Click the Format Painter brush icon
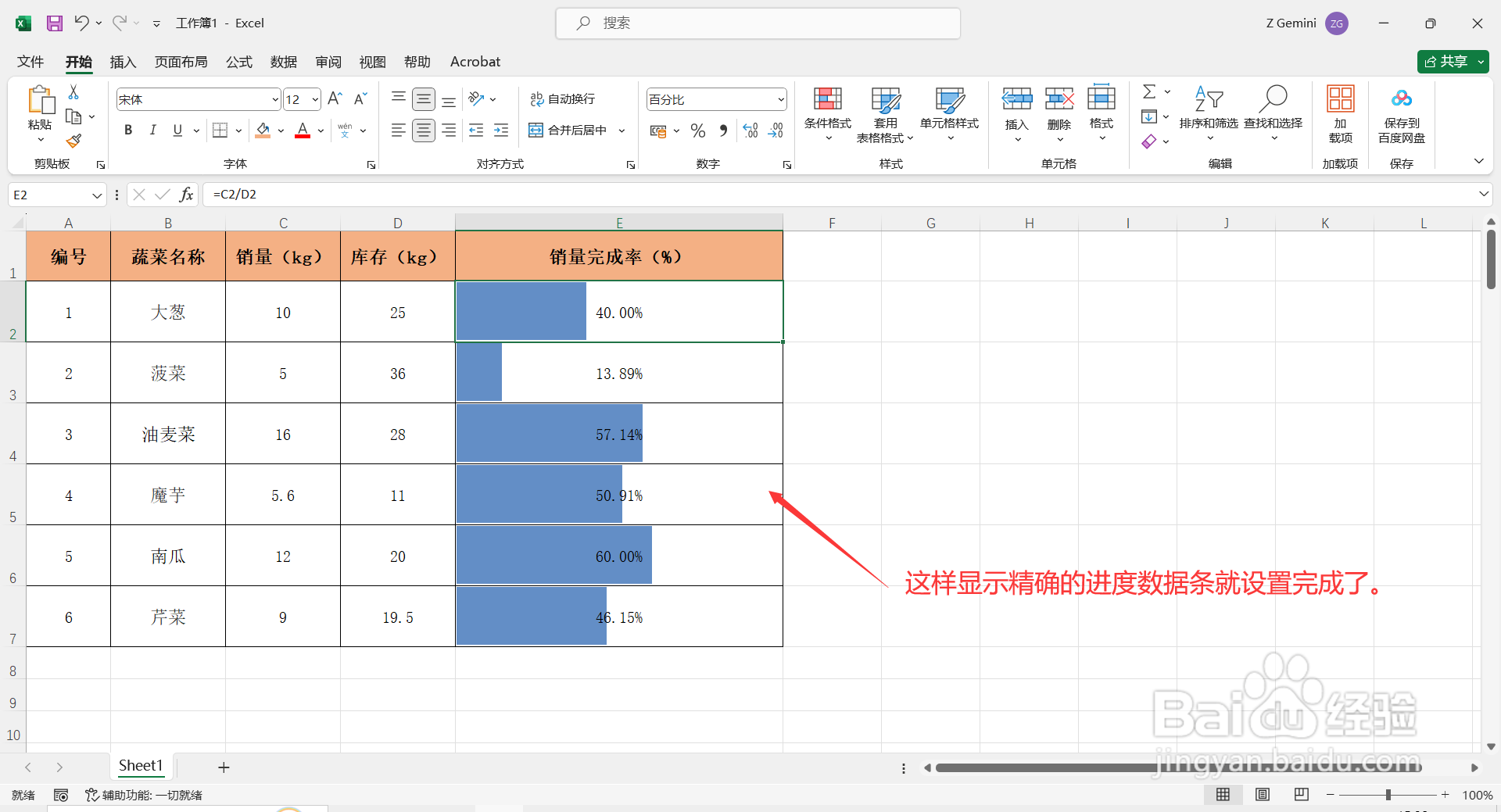This screenshot has height=812, width=1501. tap(73, 141)
